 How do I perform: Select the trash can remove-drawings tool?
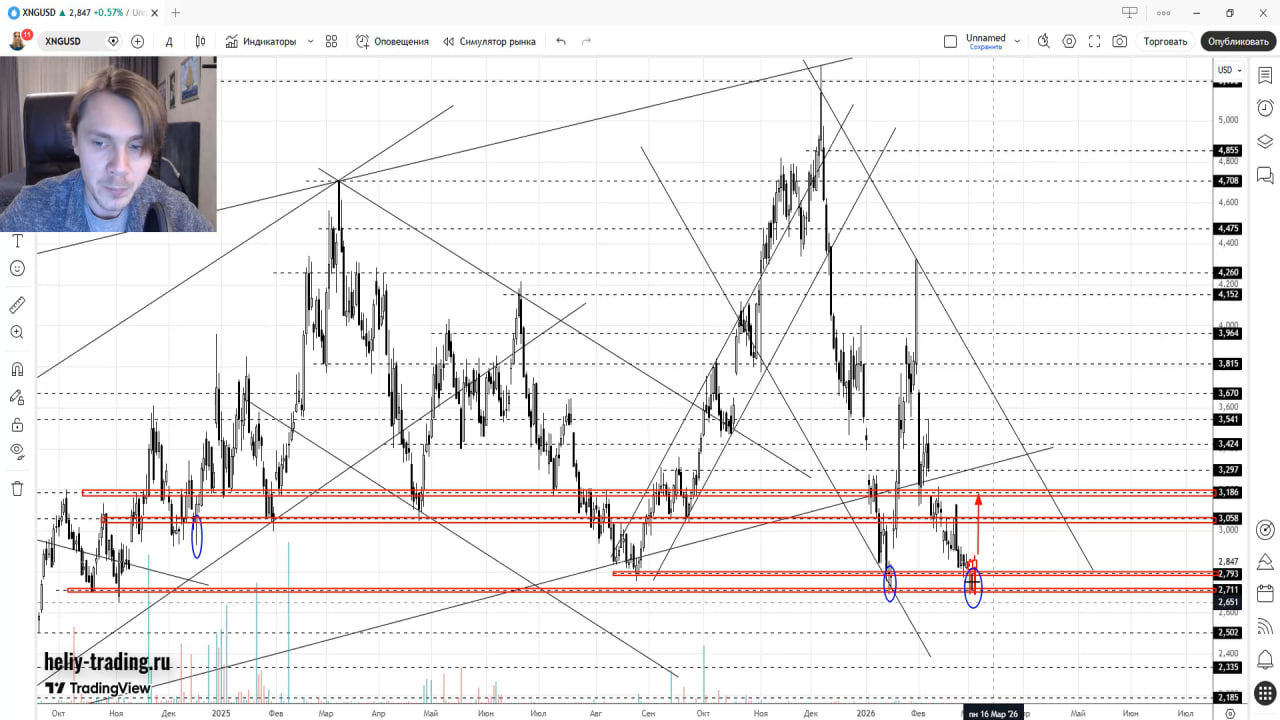17,488
